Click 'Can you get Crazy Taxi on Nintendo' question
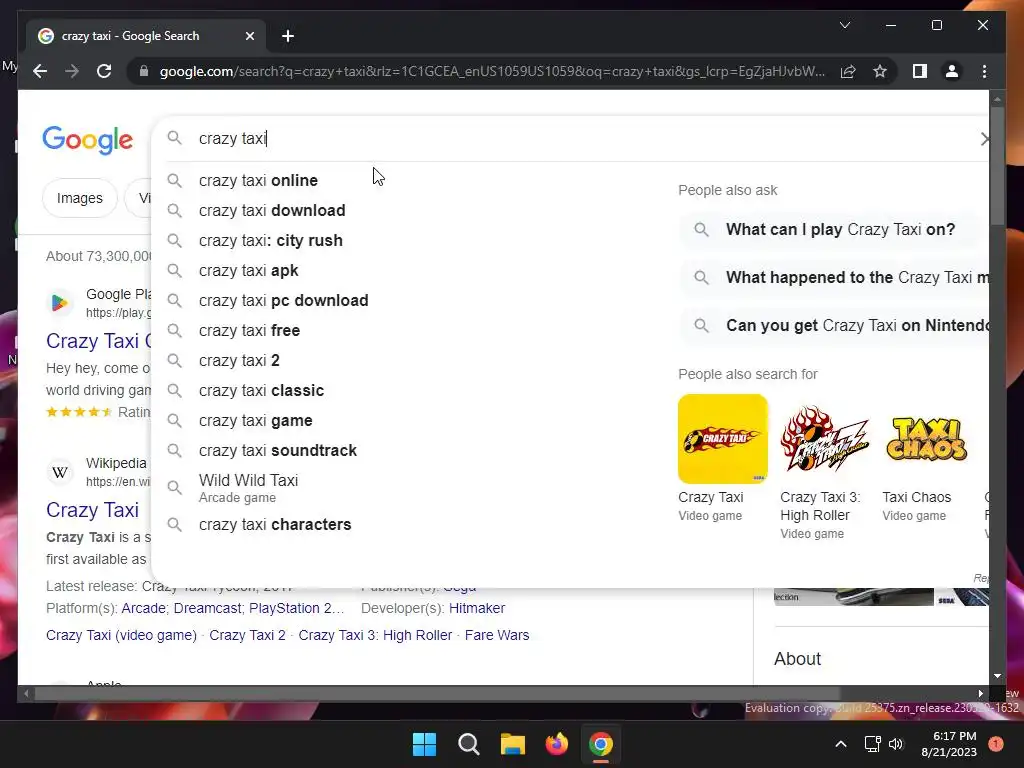Image resolution: width=1024 pixels, height=768 pixels. 834,325
